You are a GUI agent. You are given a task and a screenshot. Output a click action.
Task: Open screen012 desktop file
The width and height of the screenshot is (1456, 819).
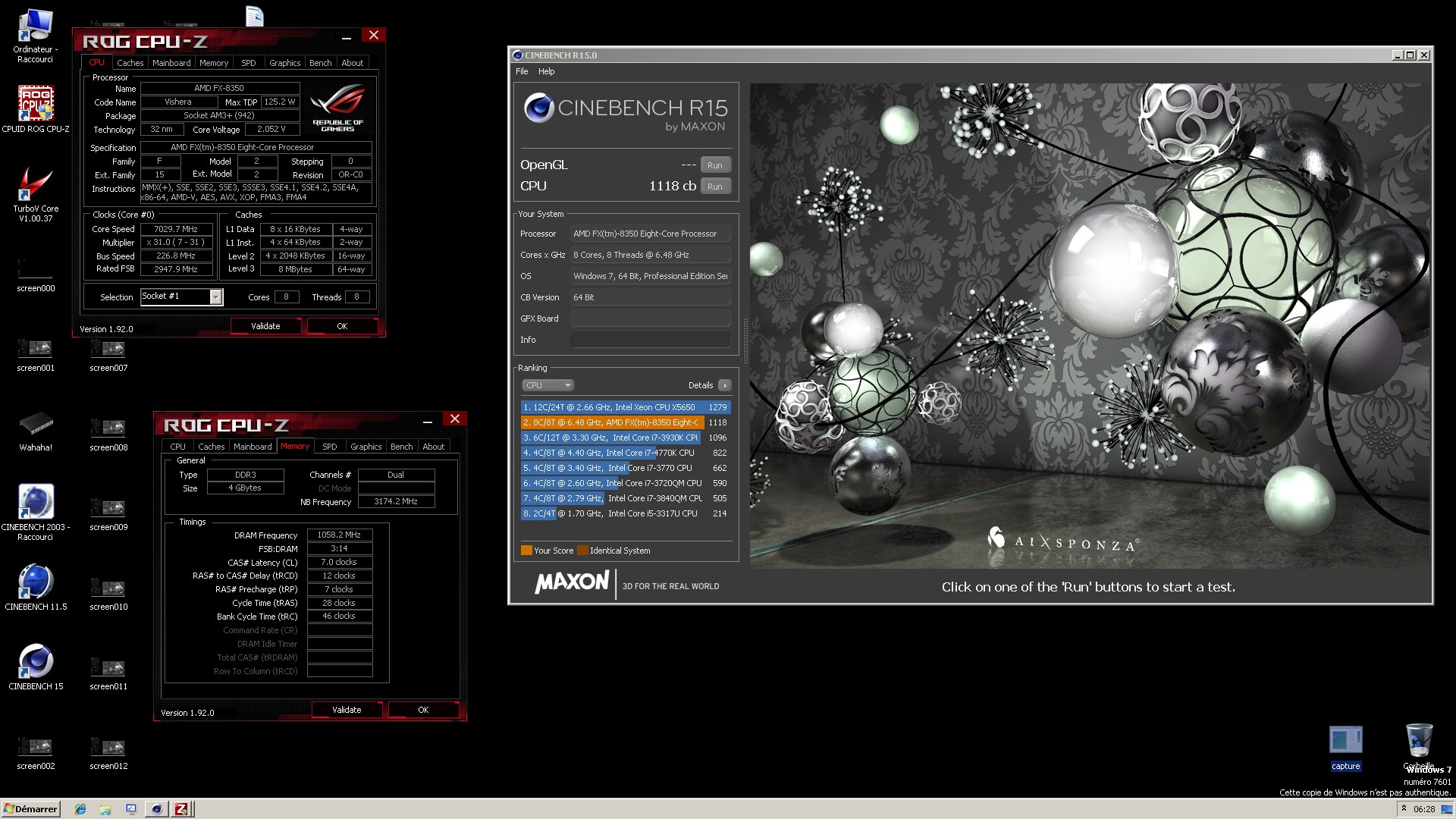[x=108, y=752]
